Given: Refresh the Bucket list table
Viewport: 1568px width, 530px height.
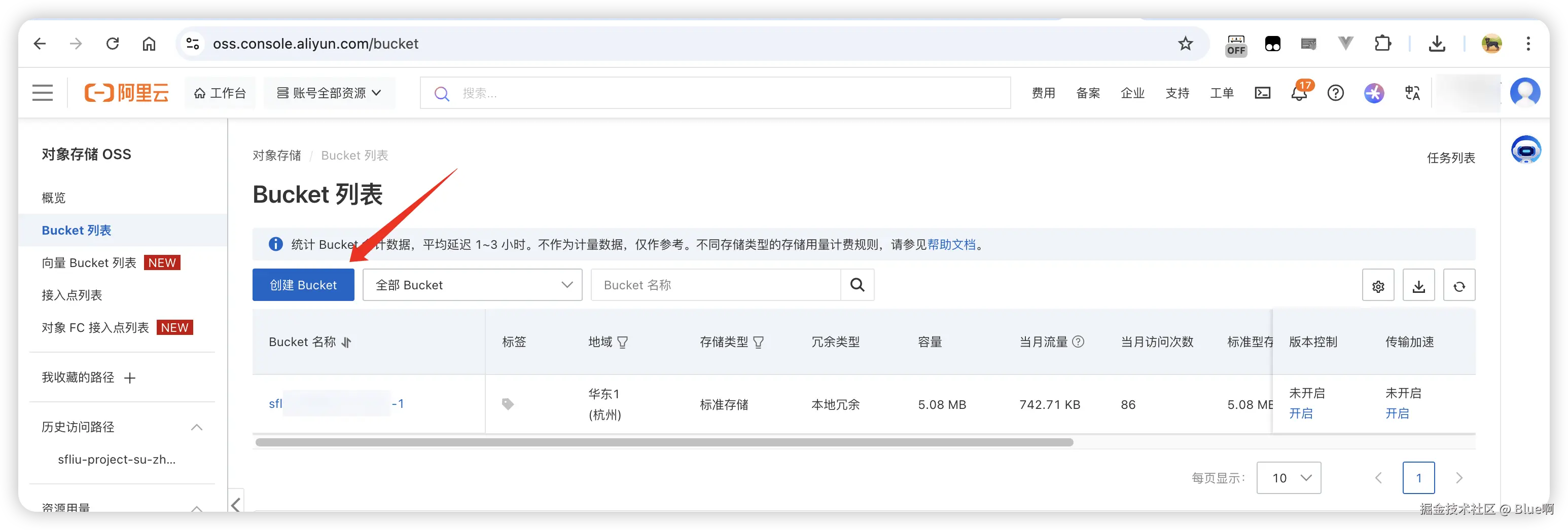Looking at the screenshot, I should point(1459,285).
